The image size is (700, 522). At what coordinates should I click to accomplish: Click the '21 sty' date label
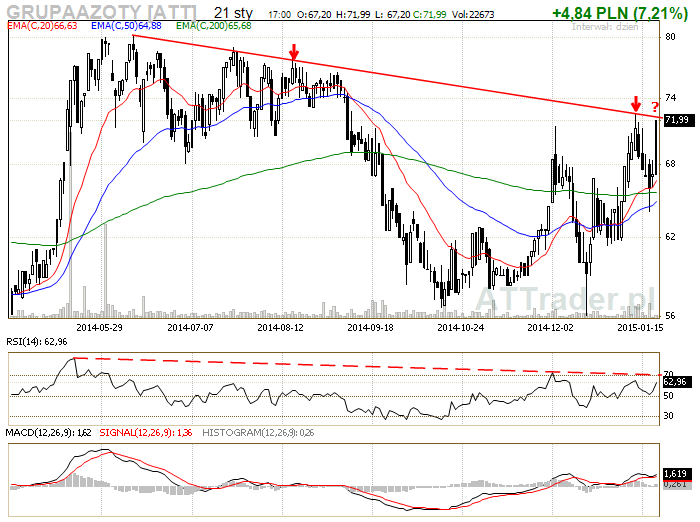pyautogui.click(x=233, y=13)
